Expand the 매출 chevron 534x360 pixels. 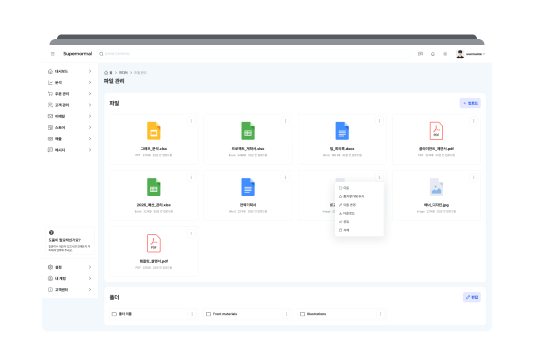(x=90, y=139)
